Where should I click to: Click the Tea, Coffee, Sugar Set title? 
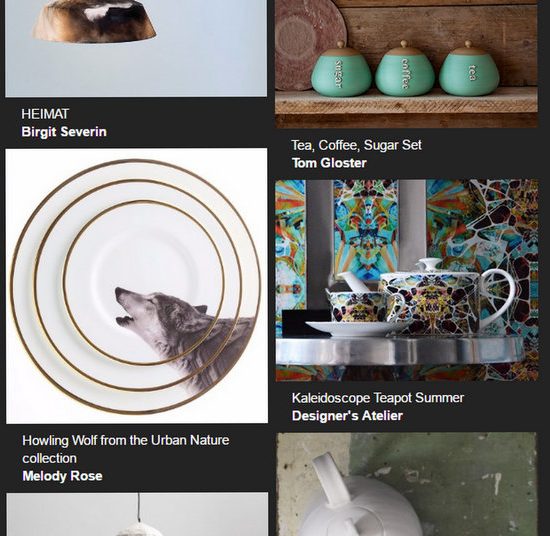click(x=356, y=145)
